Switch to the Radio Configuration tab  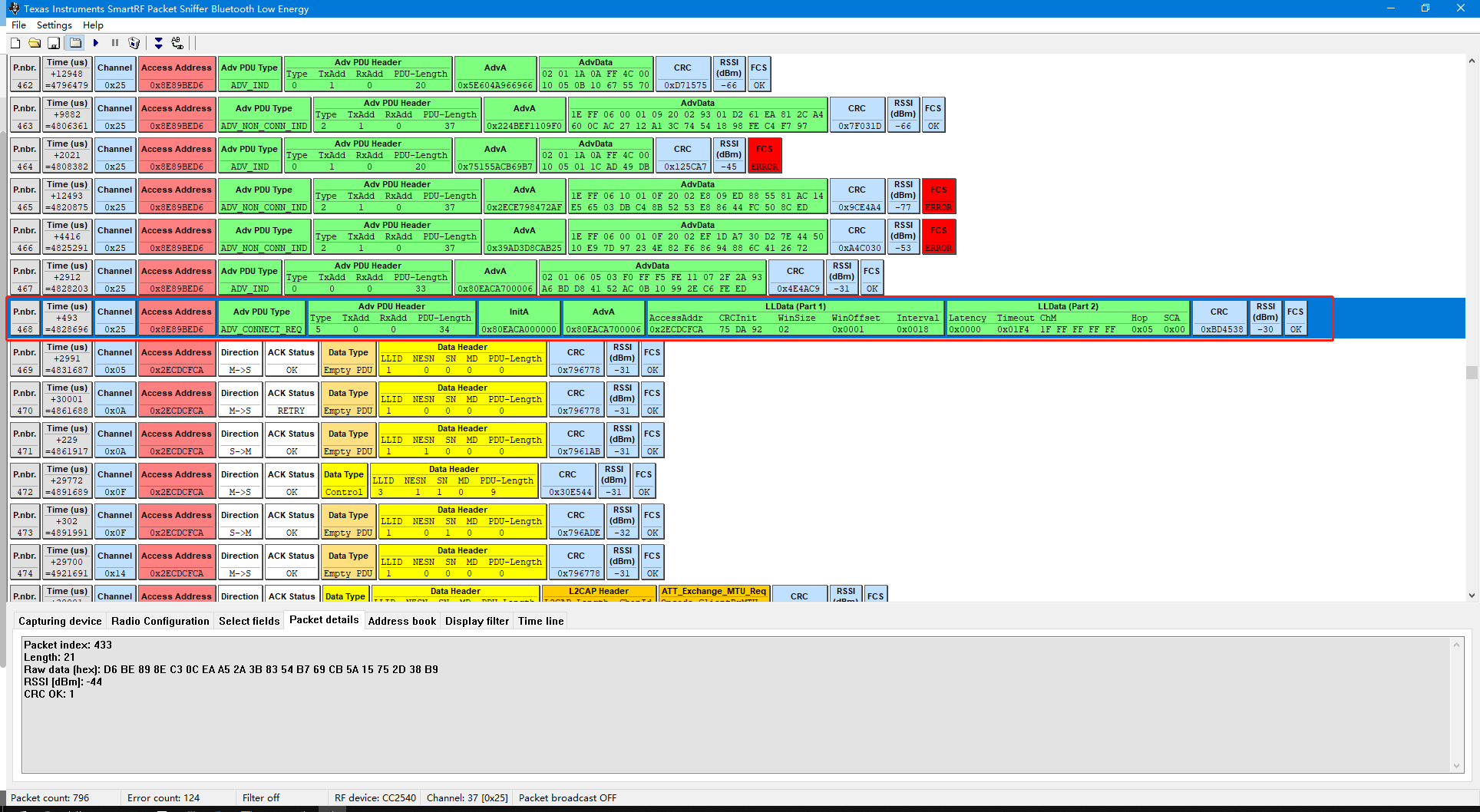tap(160, 621)
